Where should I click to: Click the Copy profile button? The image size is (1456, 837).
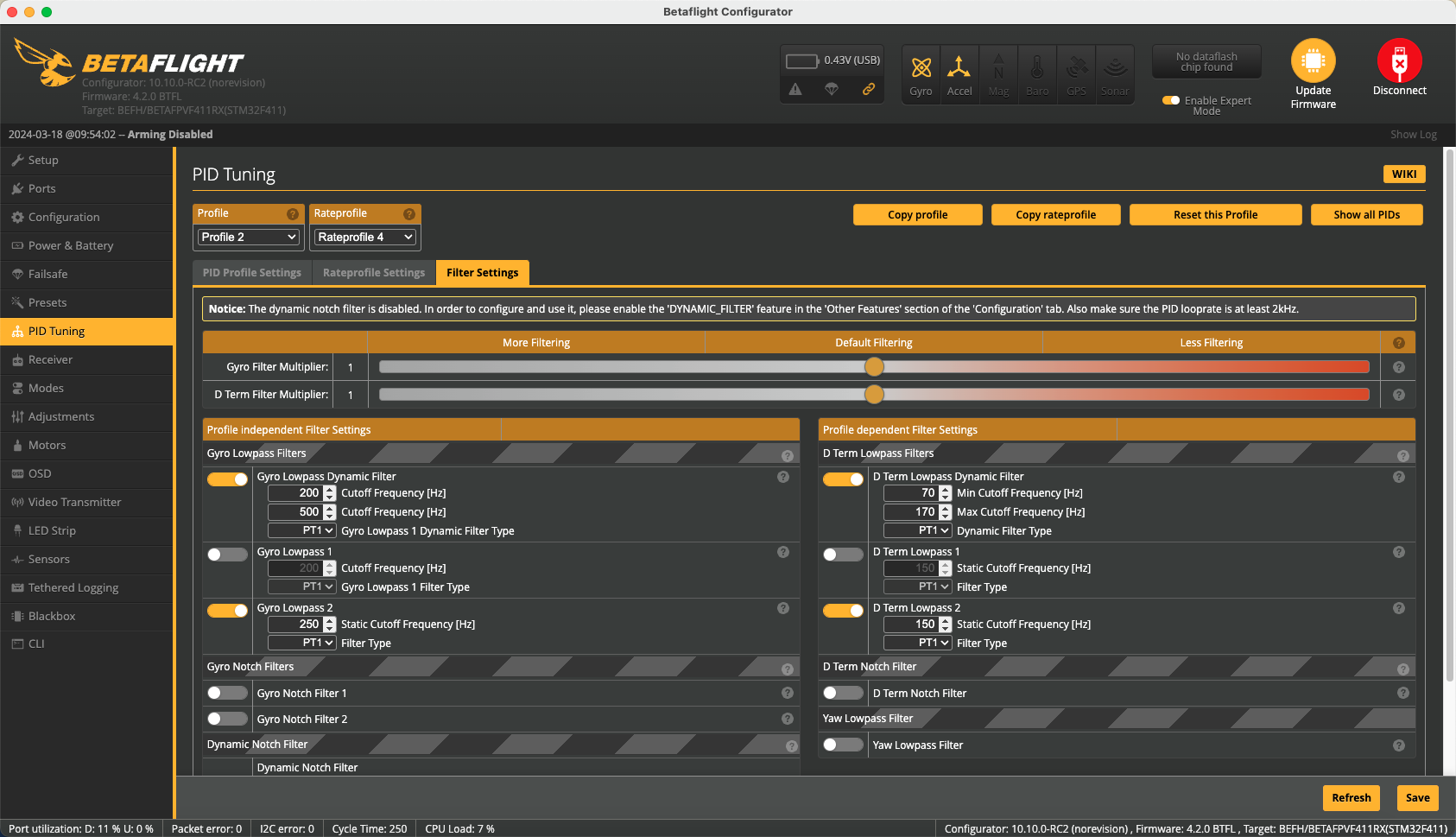[x=917, y=215]
